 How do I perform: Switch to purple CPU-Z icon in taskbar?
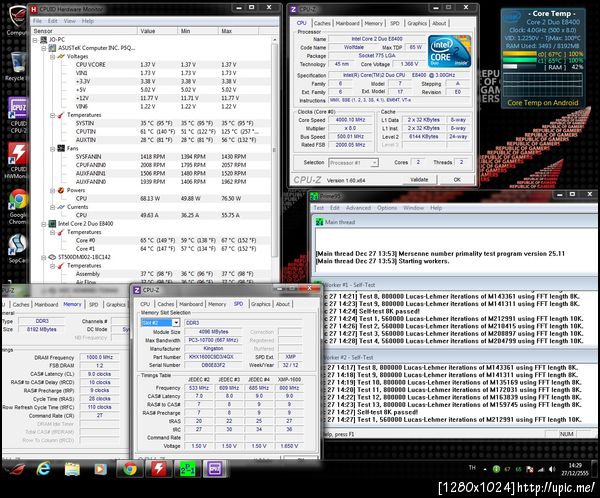pyautogui.click(x=215, y=469)
